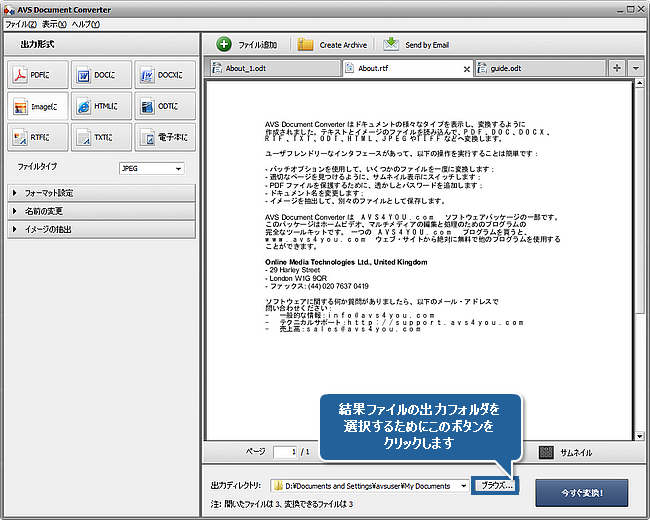Click the Send by Email label
Image resolution: width=650 pixels, height=520 pixels.
pos(427,45)
